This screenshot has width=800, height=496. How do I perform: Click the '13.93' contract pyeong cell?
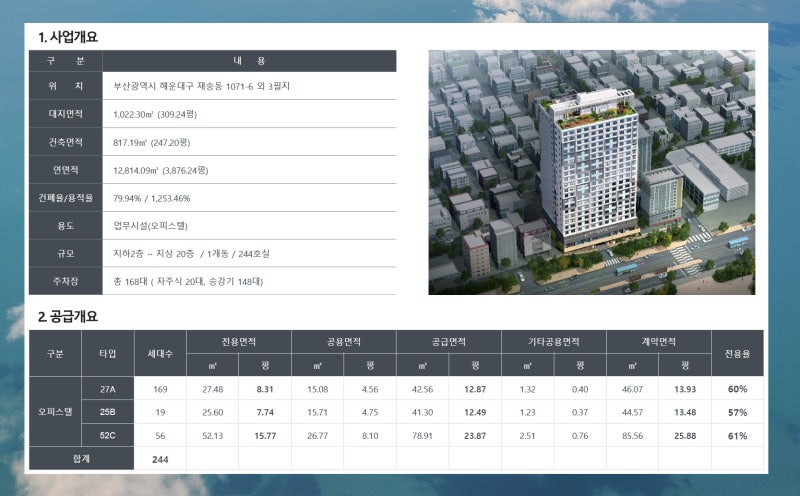pos(685,389)
